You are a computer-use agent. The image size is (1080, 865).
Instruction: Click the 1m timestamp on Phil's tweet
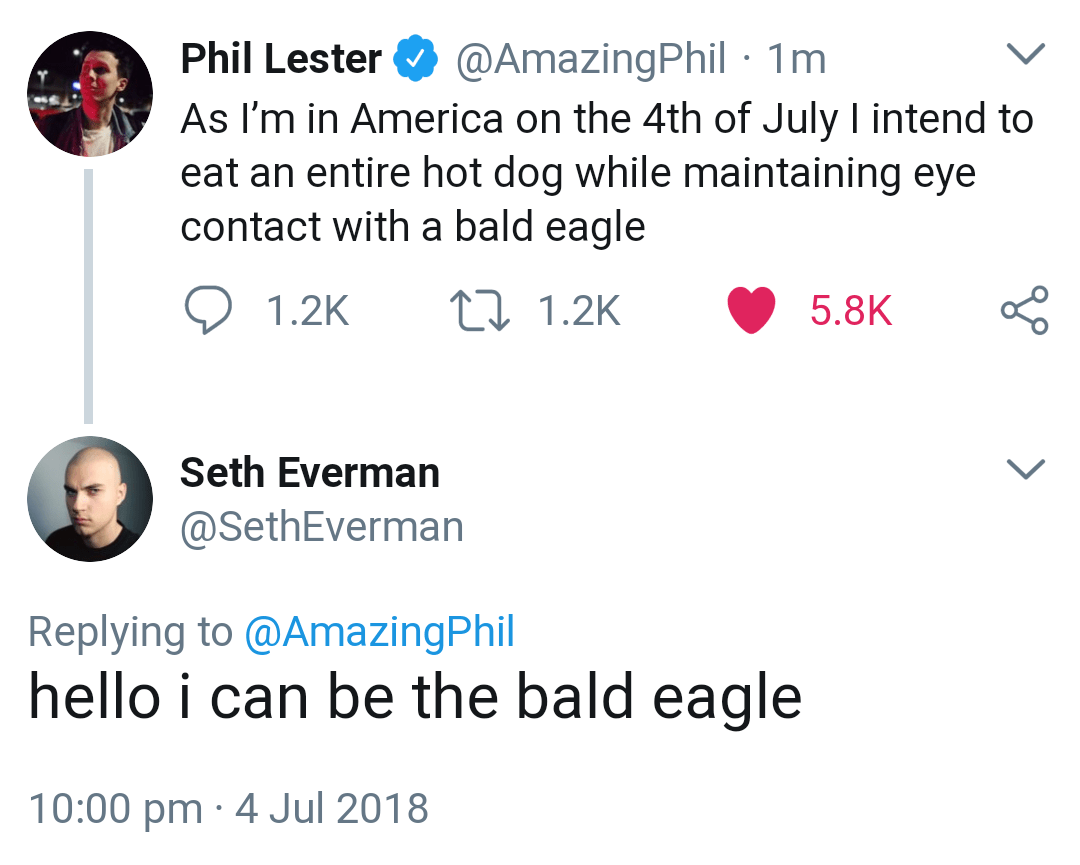click(796, 60)
